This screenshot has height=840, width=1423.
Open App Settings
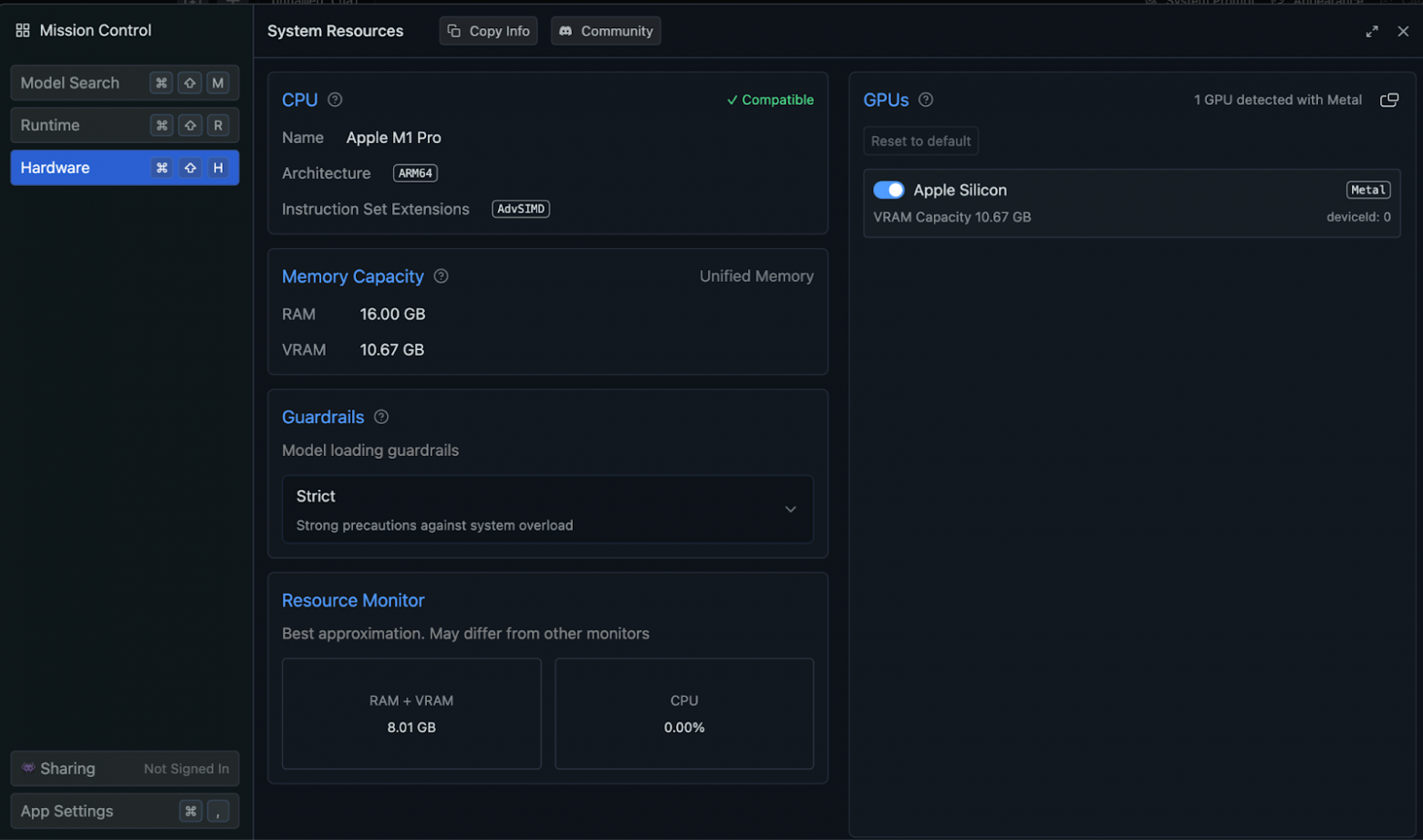[x=67, y=811]
